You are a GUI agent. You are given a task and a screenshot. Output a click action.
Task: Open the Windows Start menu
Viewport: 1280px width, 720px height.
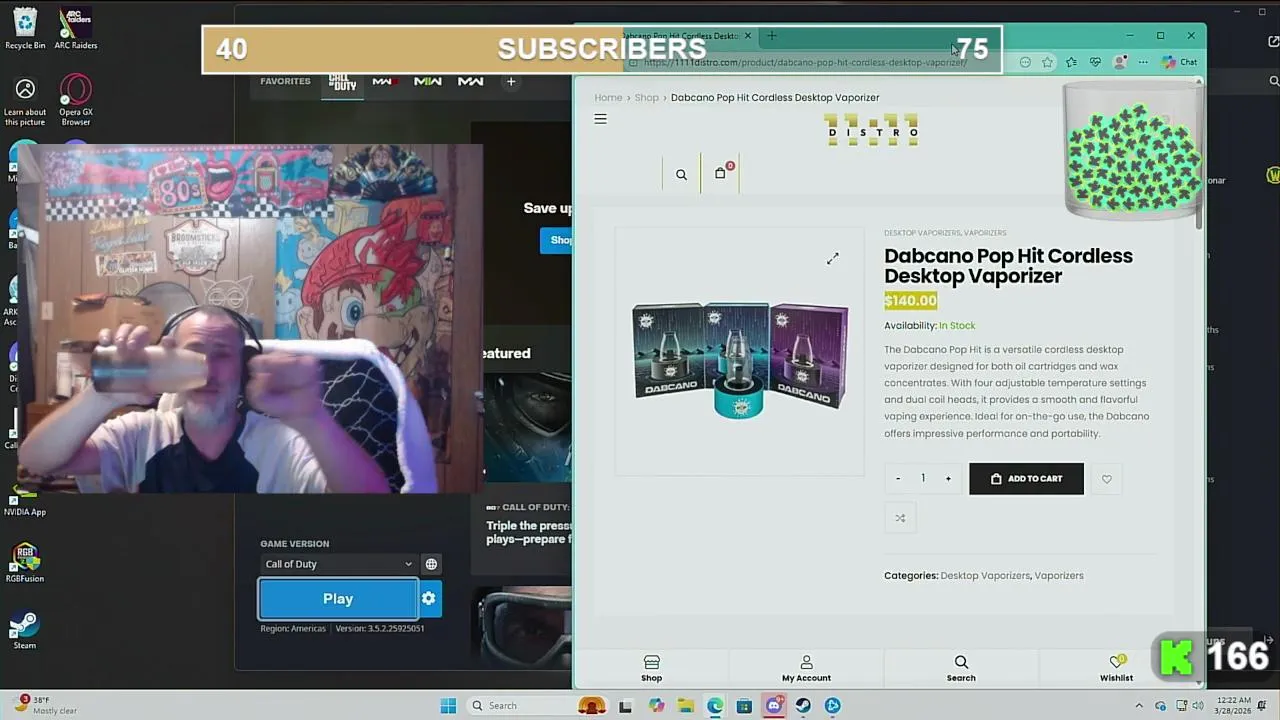448,706
